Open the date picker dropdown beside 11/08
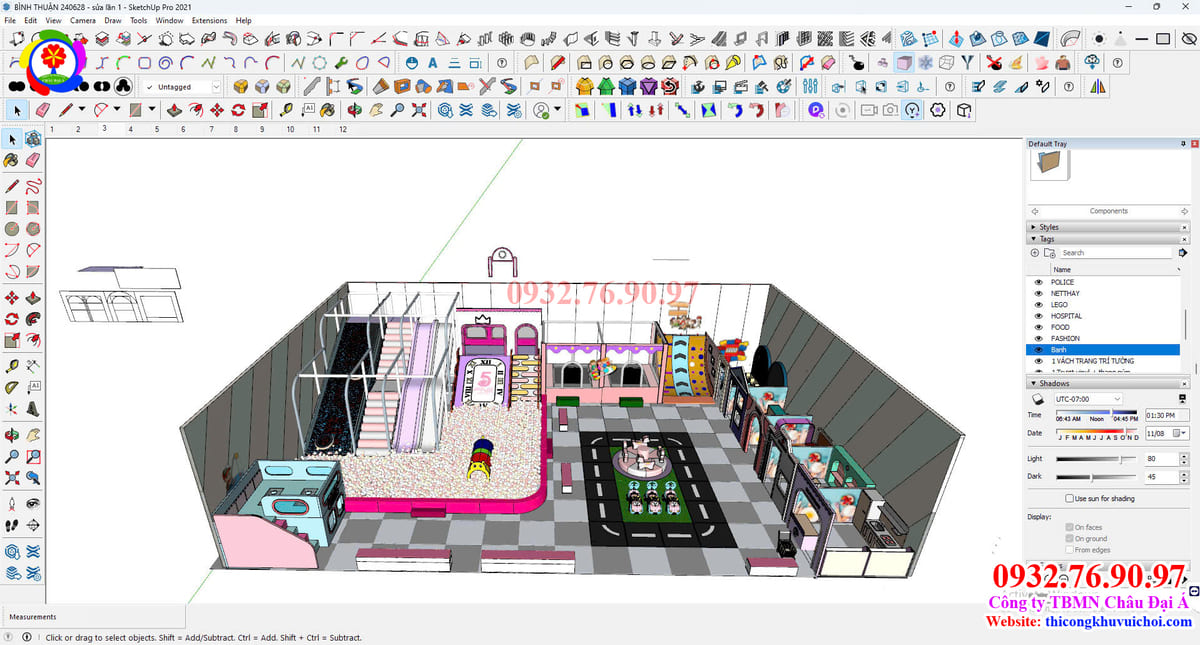The image size is (1200, 645). point(1184,433)
